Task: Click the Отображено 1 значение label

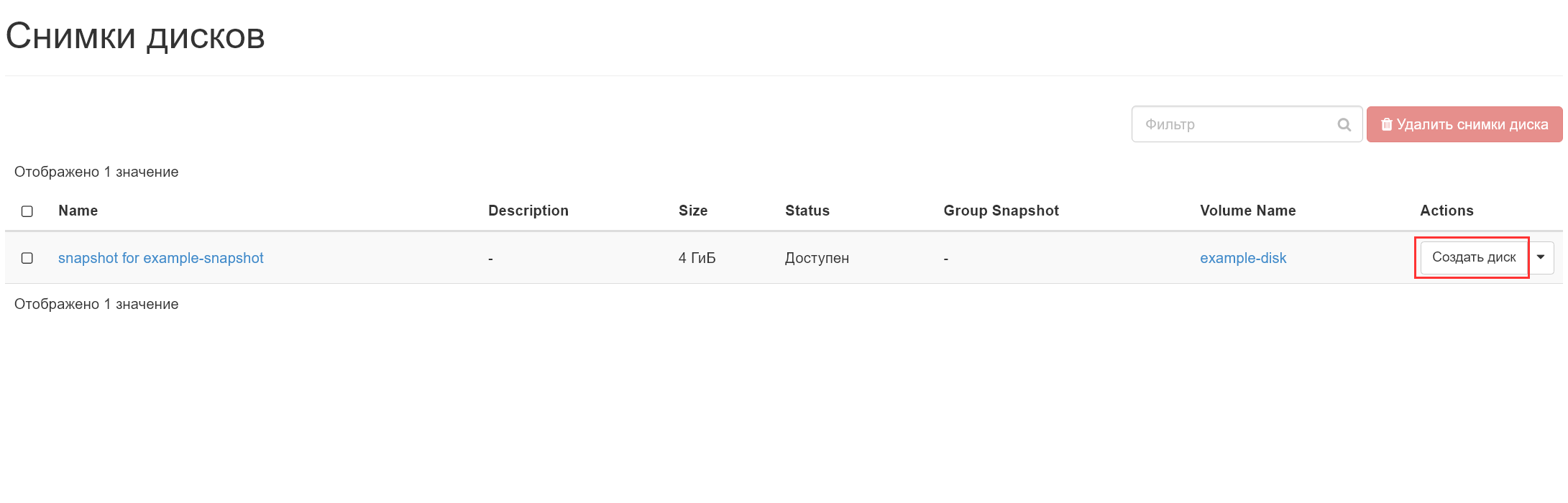Action: [95, 172]
